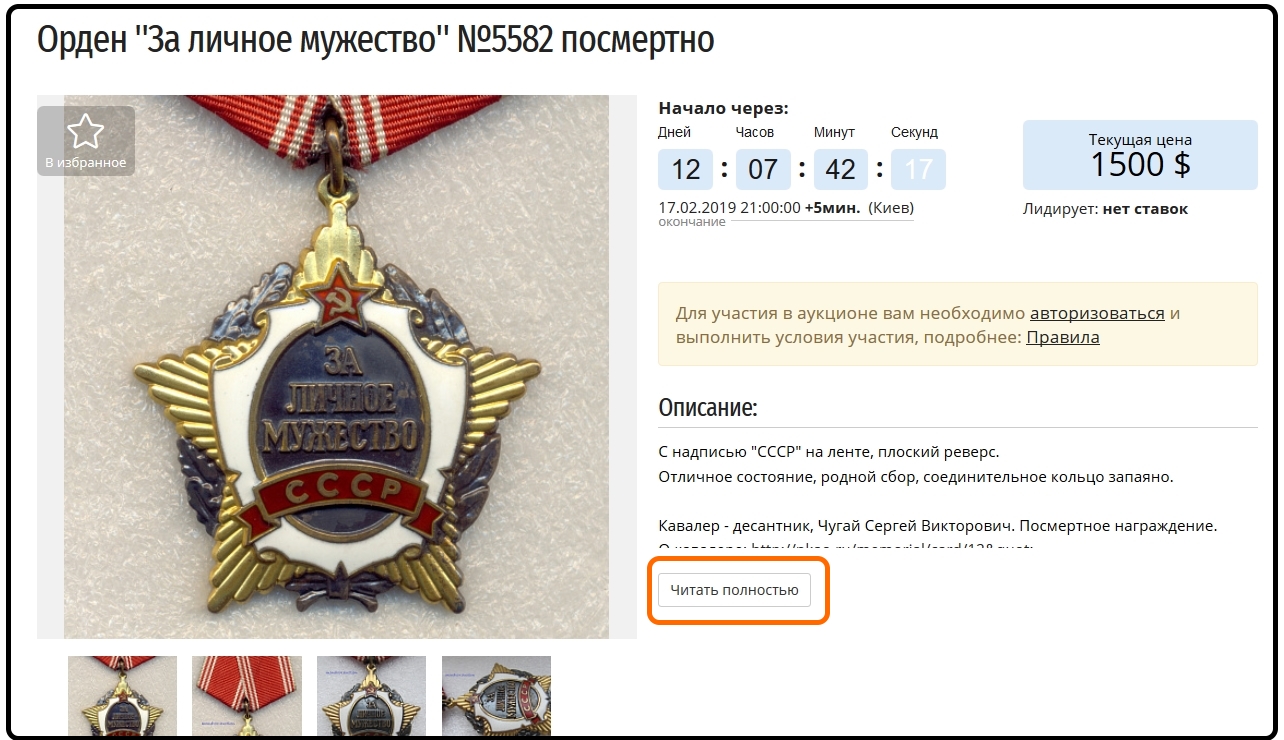Screen dimensions: 1284x740
Task: Expand description with "Читать полностью" button
Action: pyautogui.click(x=734, y=590)
